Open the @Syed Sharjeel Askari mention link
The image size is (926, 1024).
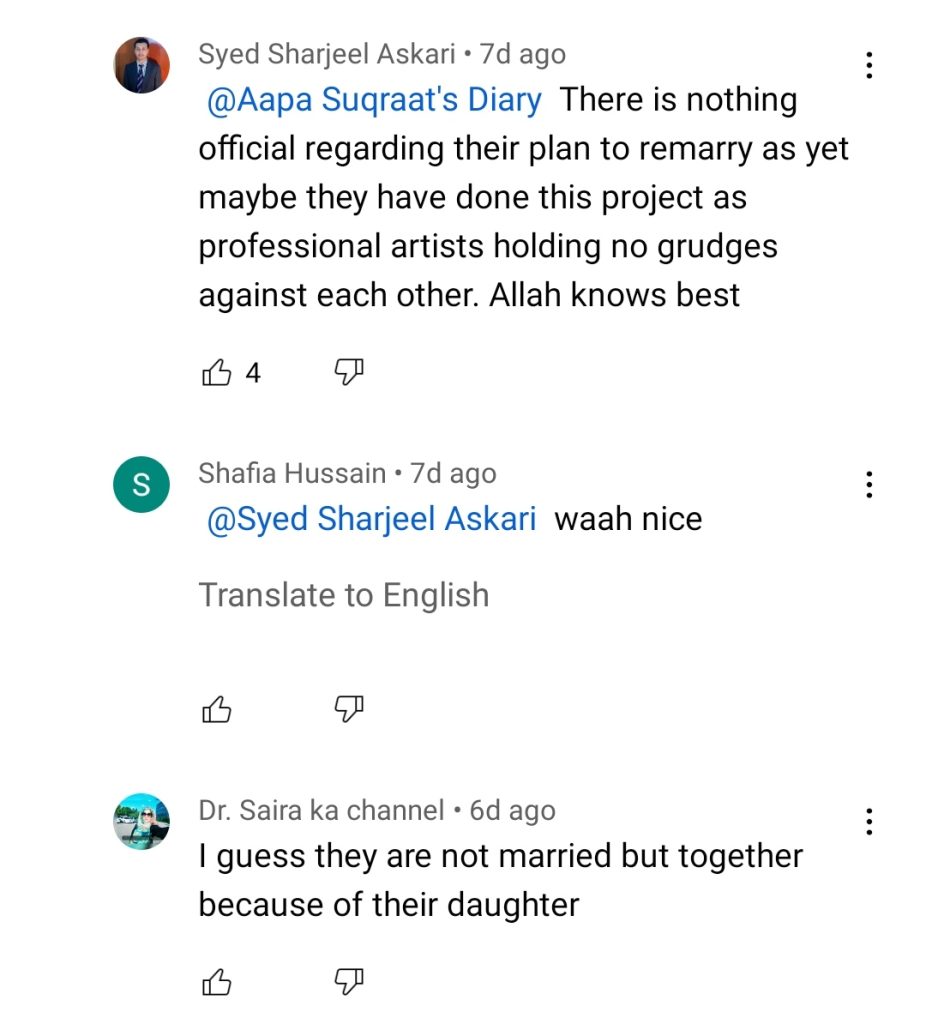point(371,519)
